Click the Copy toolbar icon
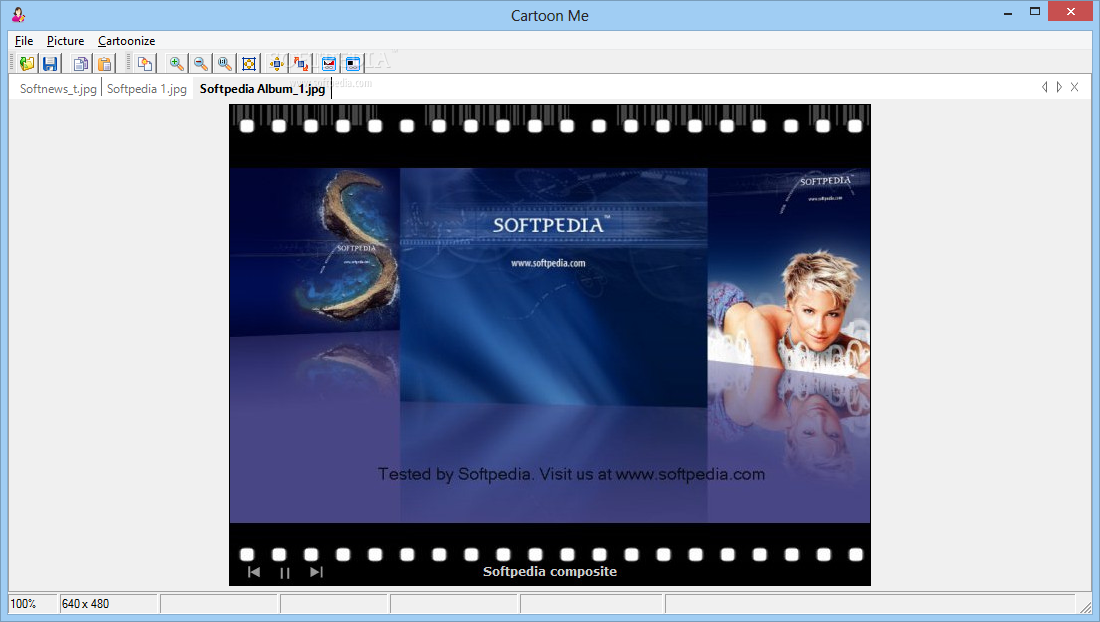1100x622 pixels. pos(81,64)
